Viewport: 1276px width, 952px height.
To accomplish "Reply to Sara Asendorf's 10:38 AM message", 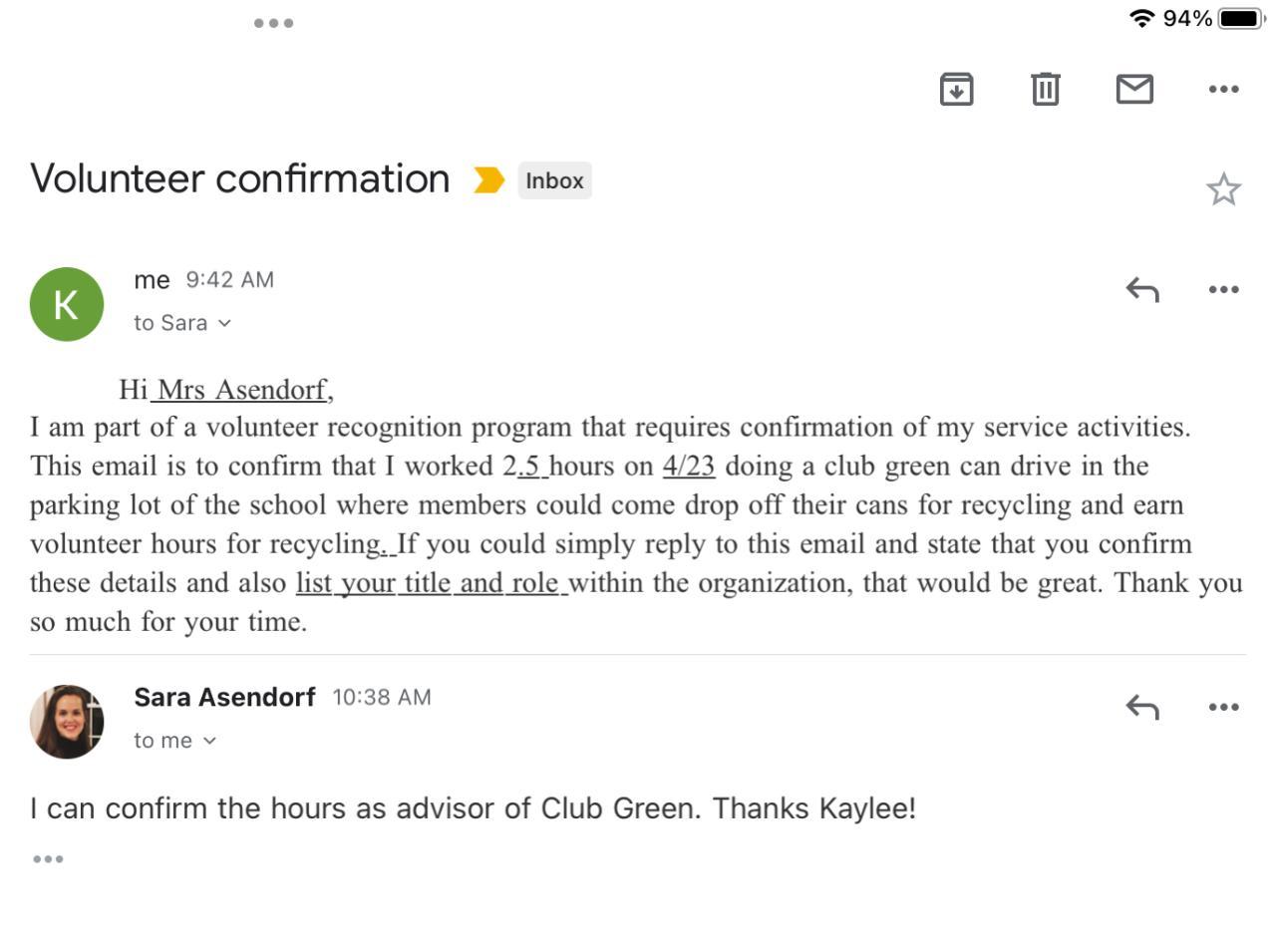I will pyautogui.click(x=1142, y=708).
